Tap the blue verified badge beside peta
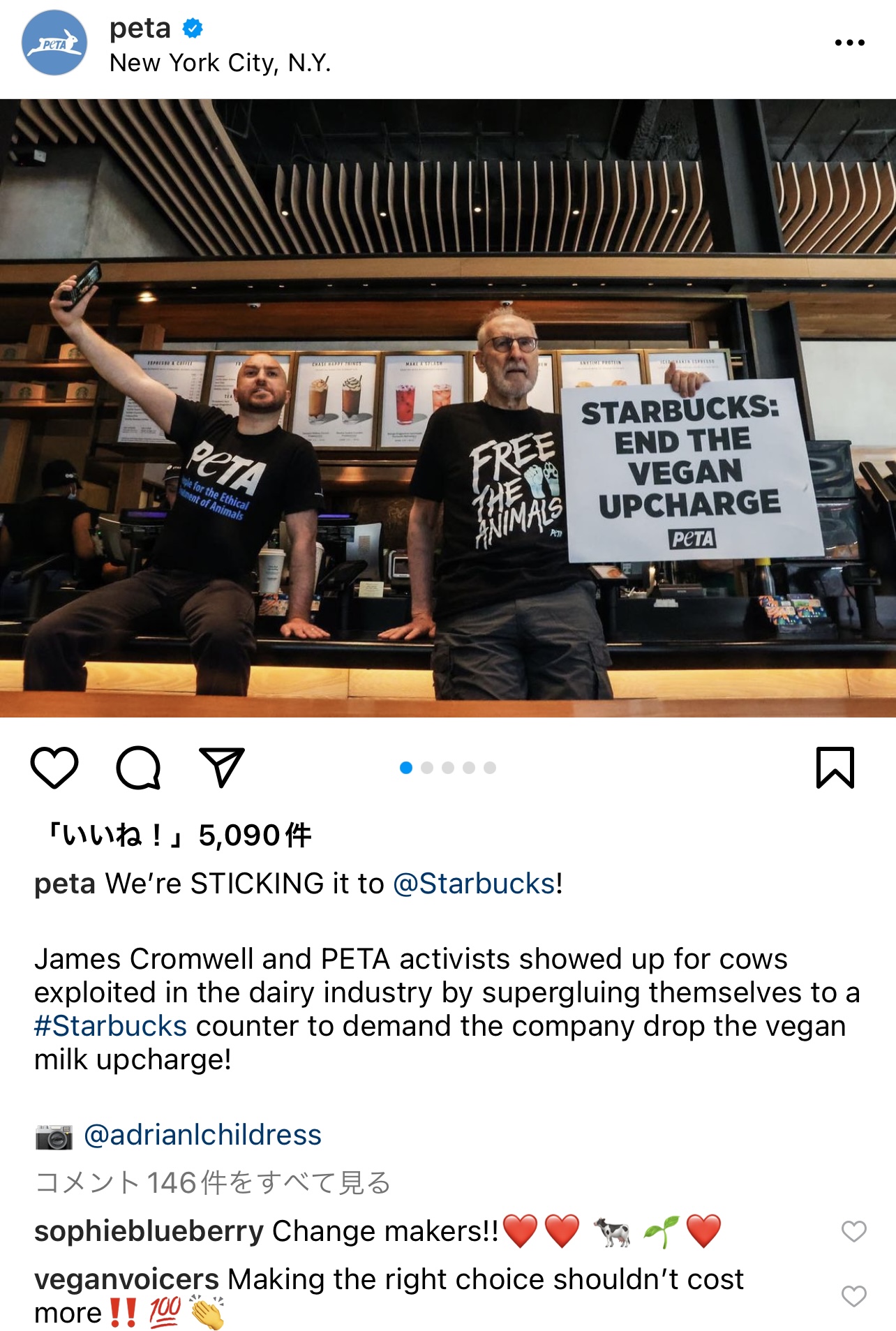896x1331 pixels. [193, 28]
